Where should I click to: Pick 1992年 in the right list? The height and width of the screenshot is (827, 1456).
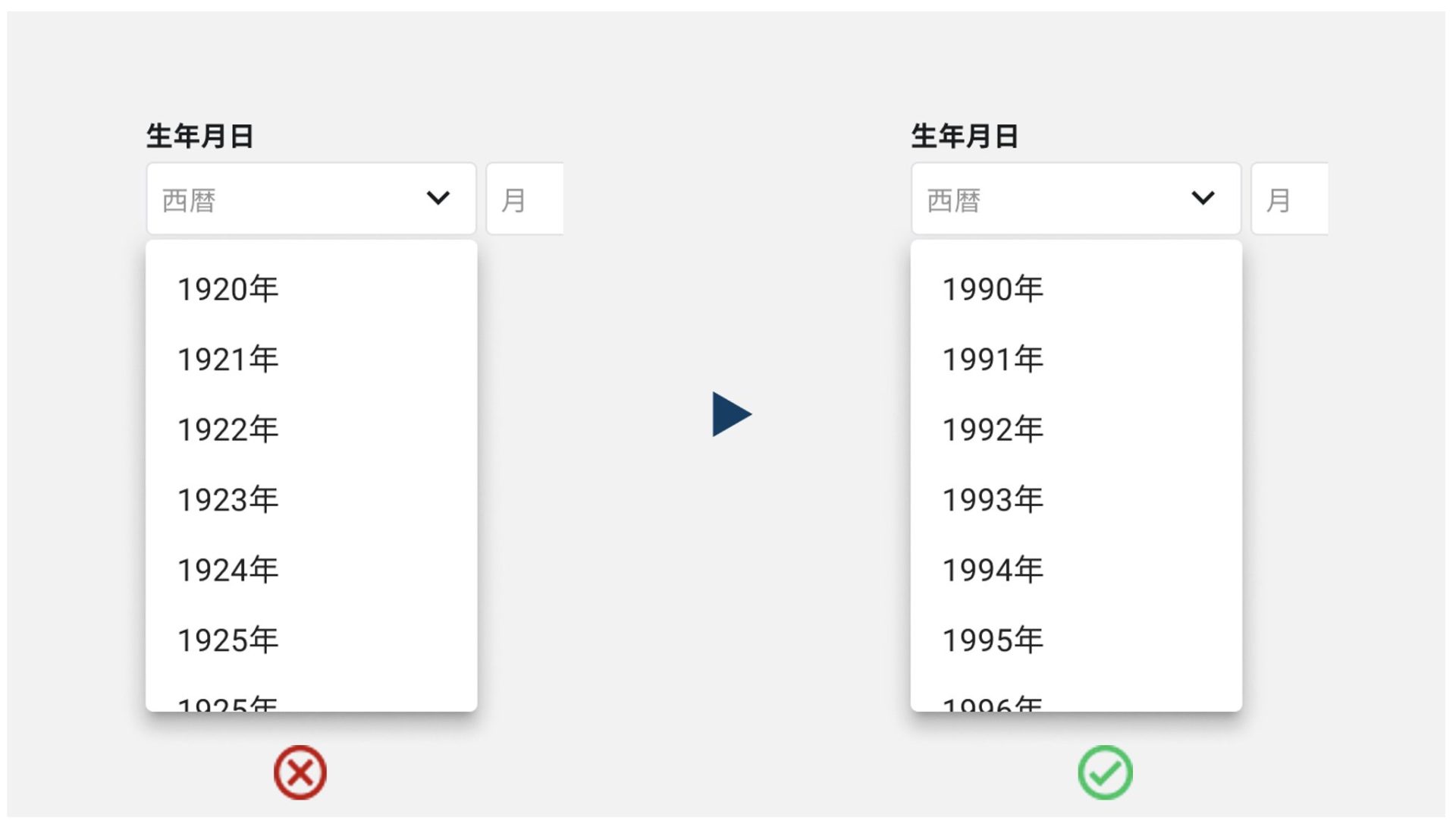pyautogui.click(x=993, y=429)
